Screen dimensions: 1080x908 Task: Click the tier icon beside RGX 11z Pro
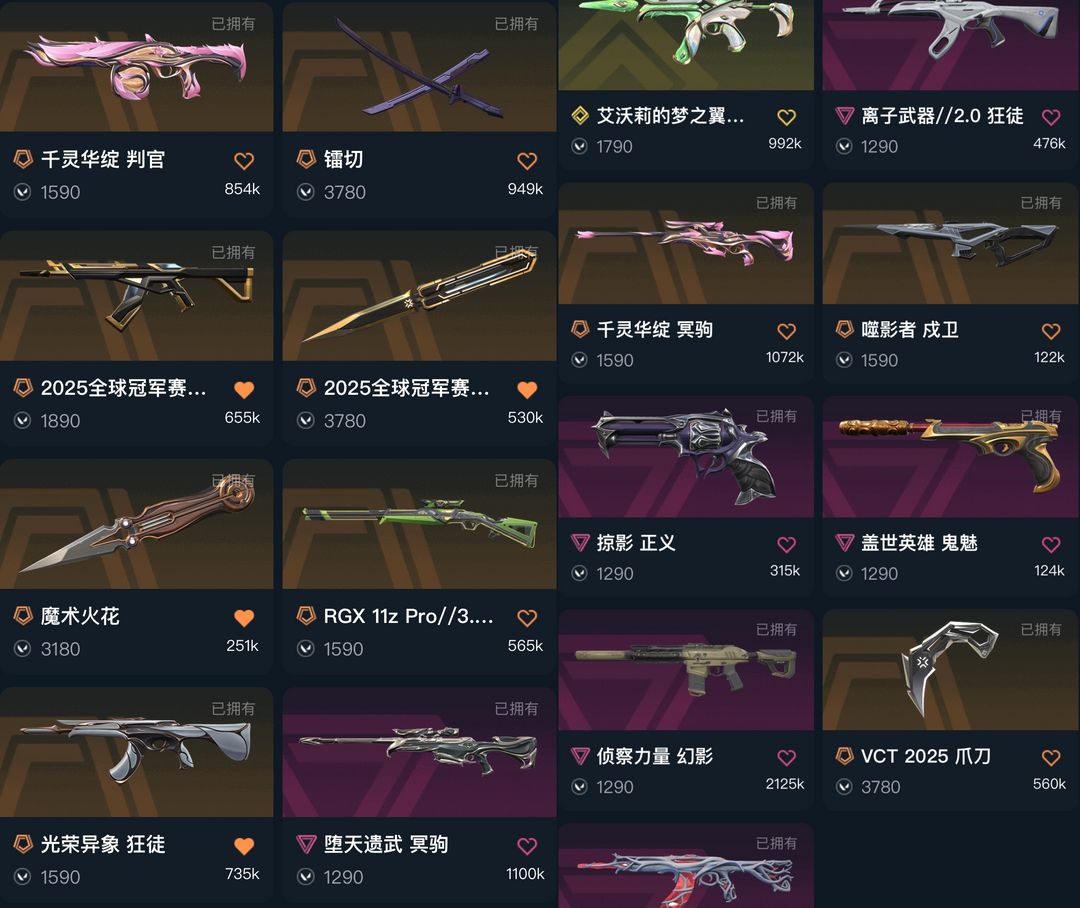(x=306, y=616)
